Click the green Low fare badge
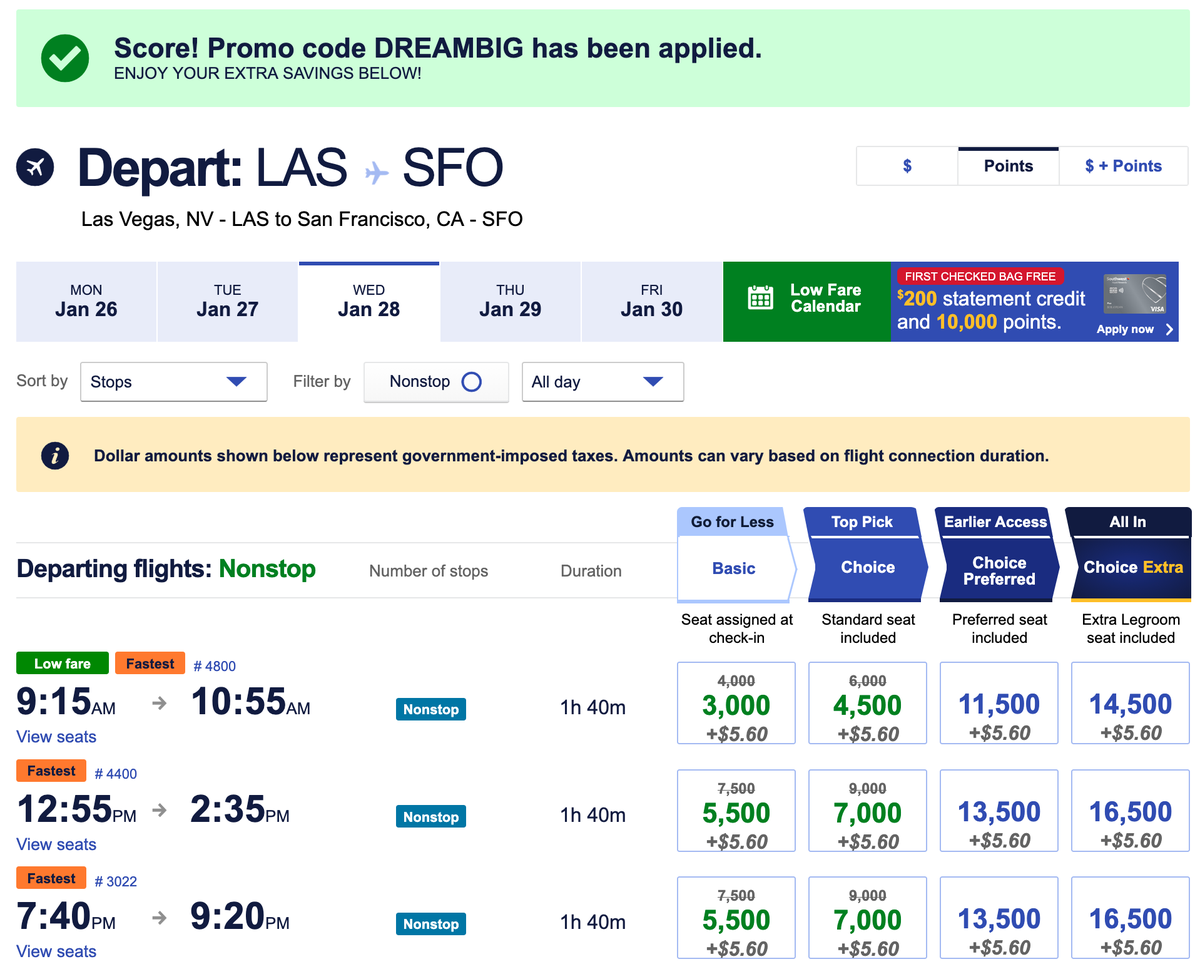The height and width of the screenshot is (969, 1200). pyautogui.click(x=62, y=663)
